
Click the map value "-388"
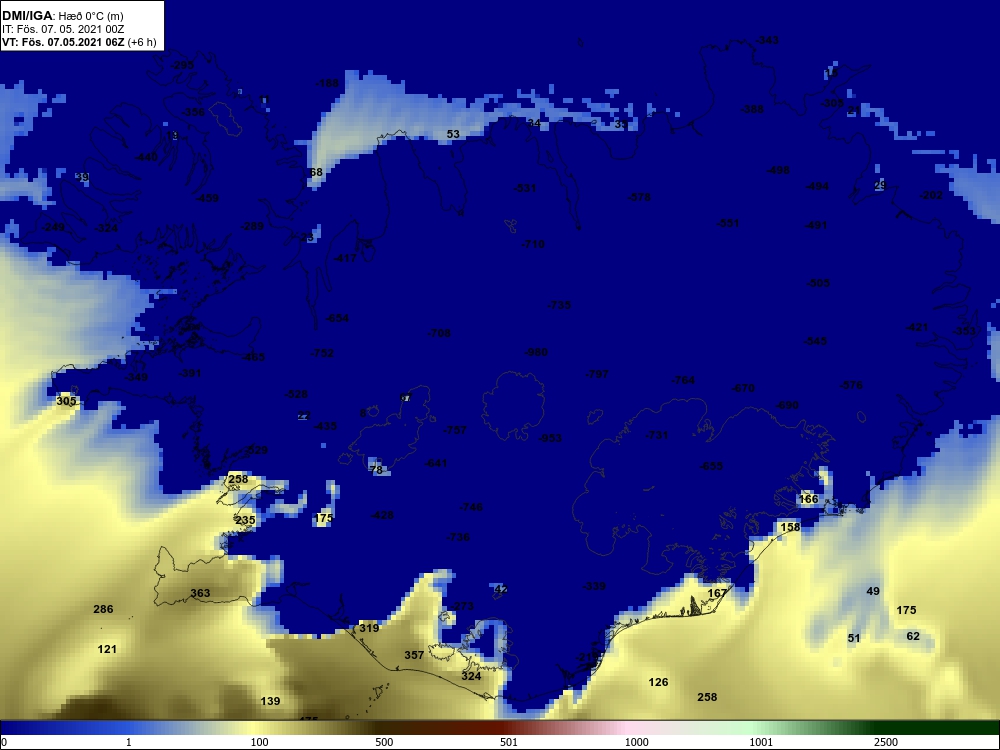(753, 109)
